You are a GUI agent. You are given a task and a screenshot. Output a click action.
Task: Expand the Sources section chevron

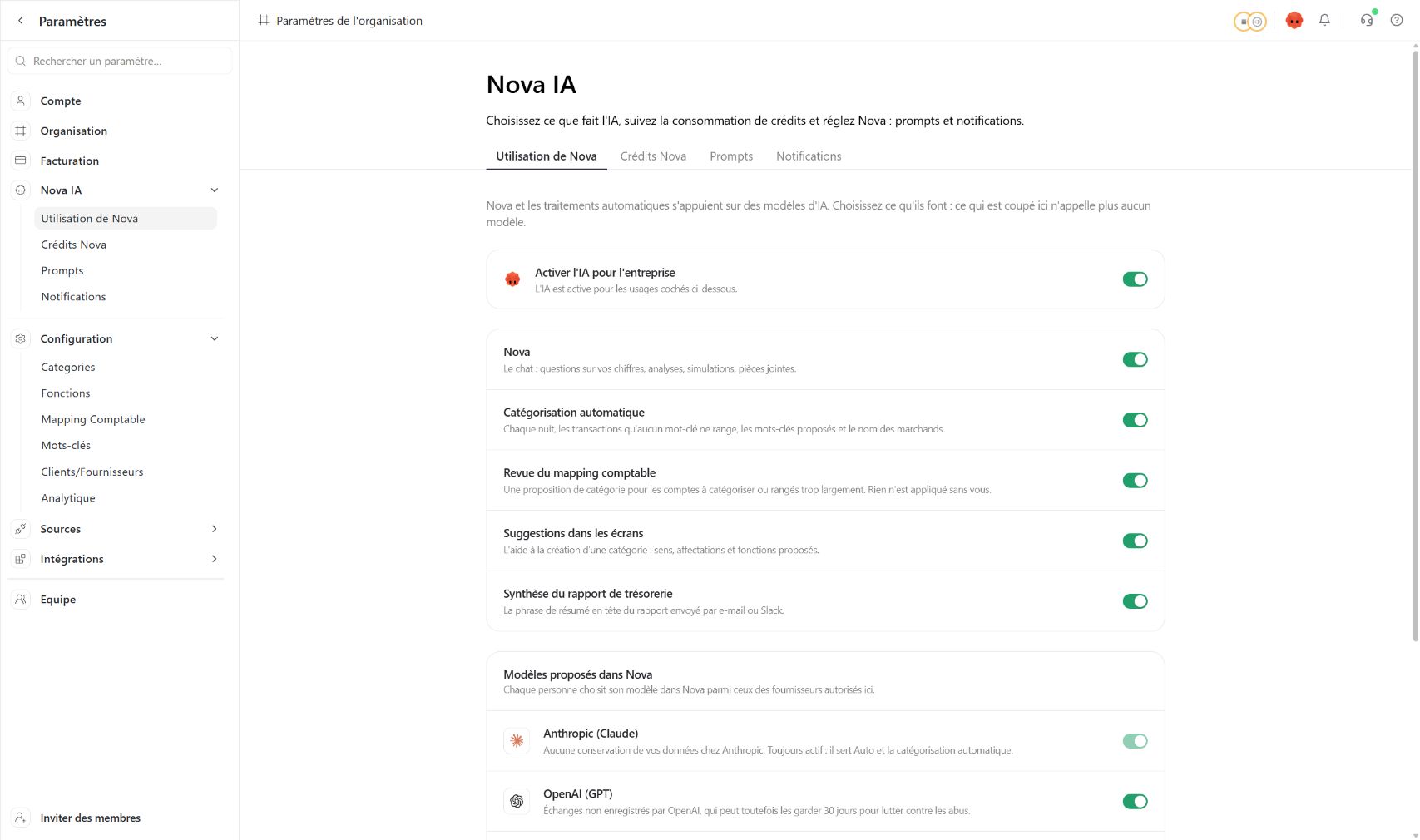[x=215, y=529]
